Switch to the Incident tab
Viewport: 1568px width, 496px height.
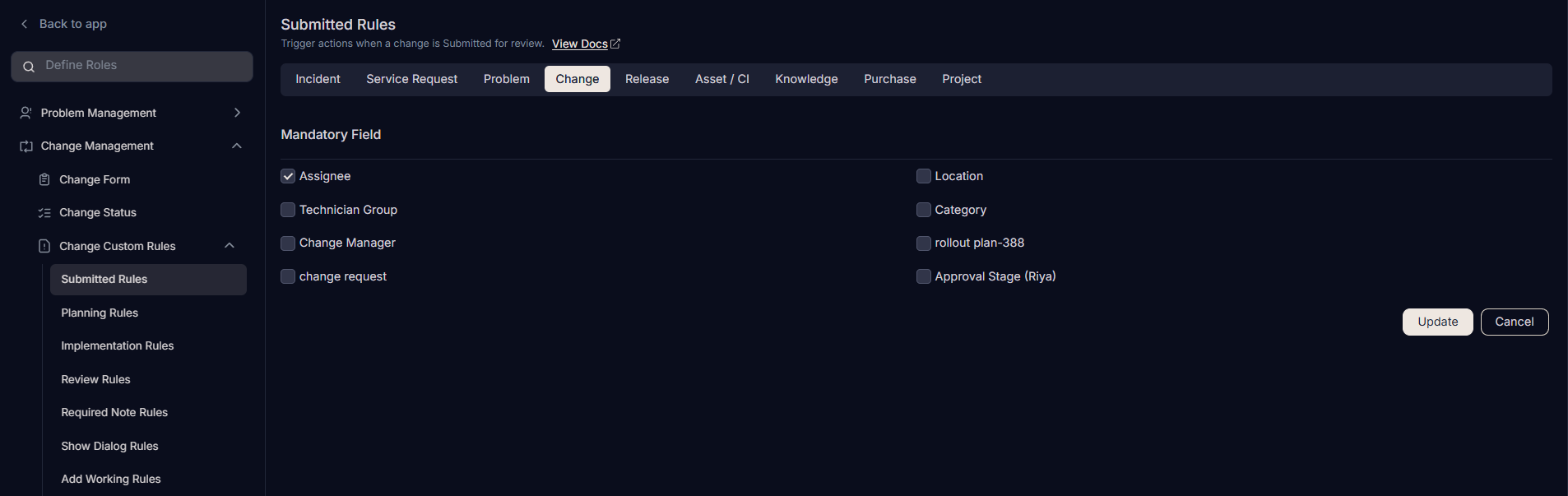(318, 79)
